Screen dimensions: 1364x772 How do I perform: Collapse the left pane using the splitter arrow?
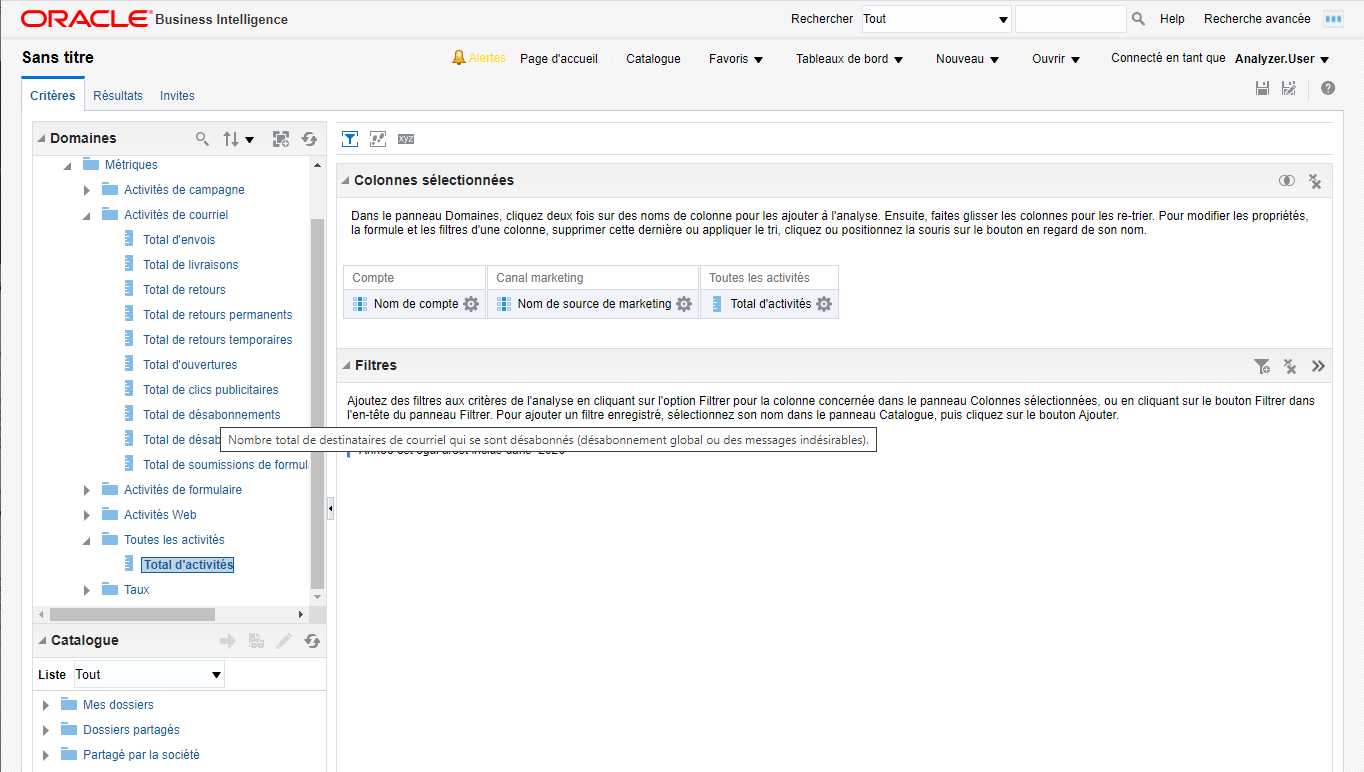pyautogui.click(x=330, y=509)
